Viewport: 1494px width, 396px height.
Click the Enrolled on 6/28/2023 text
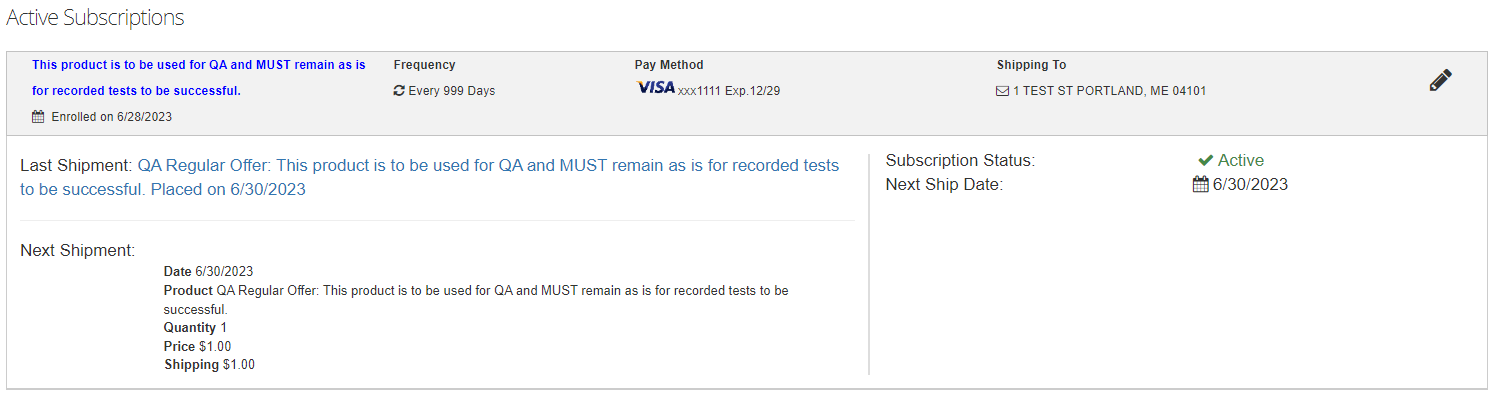[112, 117]
